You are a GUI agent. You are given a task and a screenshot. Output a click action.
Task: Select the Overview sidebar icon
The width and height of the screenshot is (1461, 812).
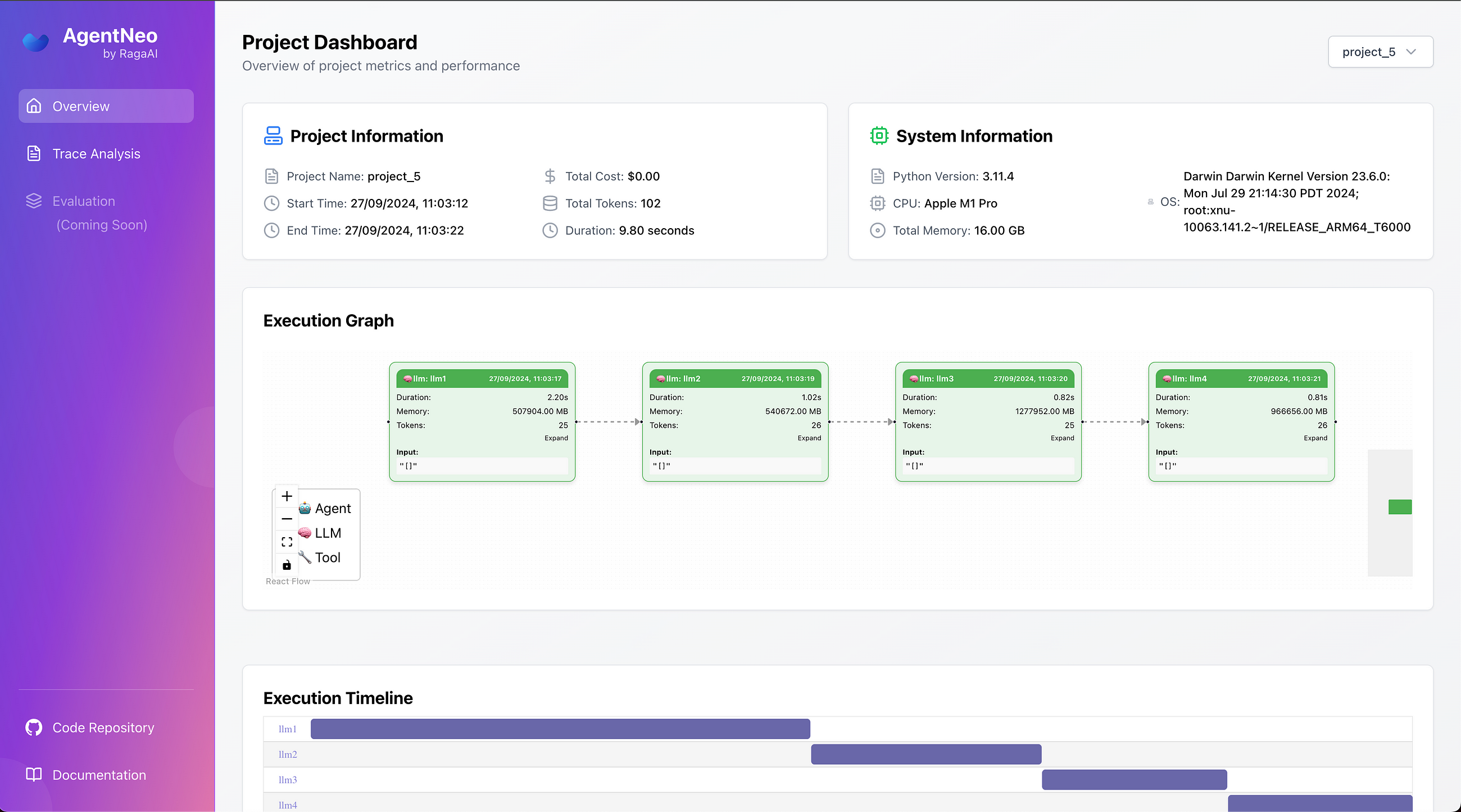[34, 105]
